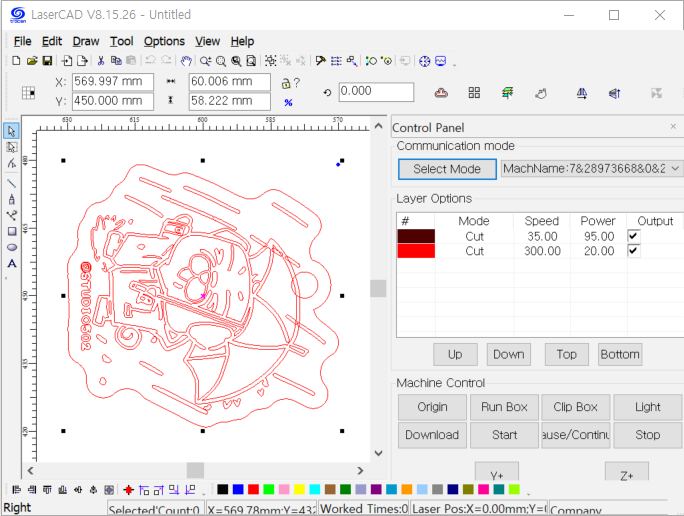Click the Import file icon
The image size is (684, 516).
coord(67,61)
